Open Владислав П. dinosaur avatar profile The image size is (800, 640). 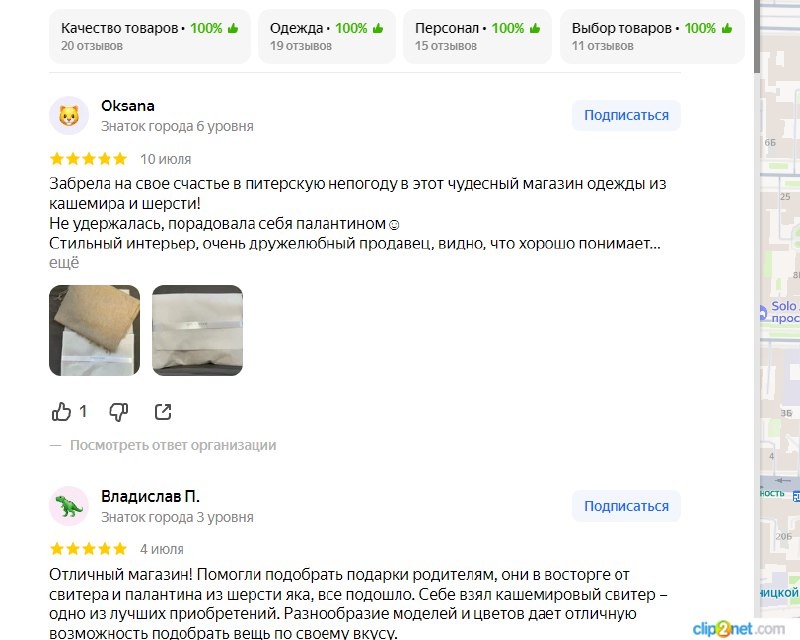pos(69,506)
